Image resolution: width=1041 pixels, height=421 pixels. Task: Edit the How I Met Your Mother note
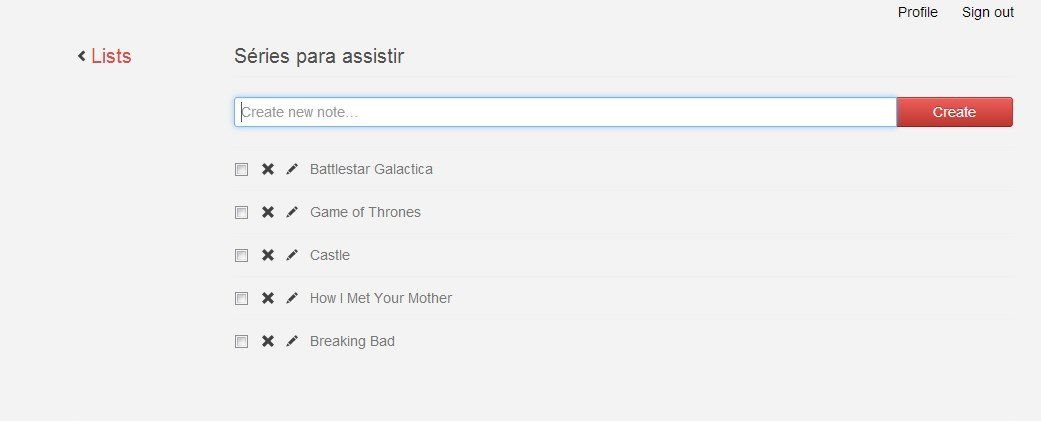(x=292, y=298)
